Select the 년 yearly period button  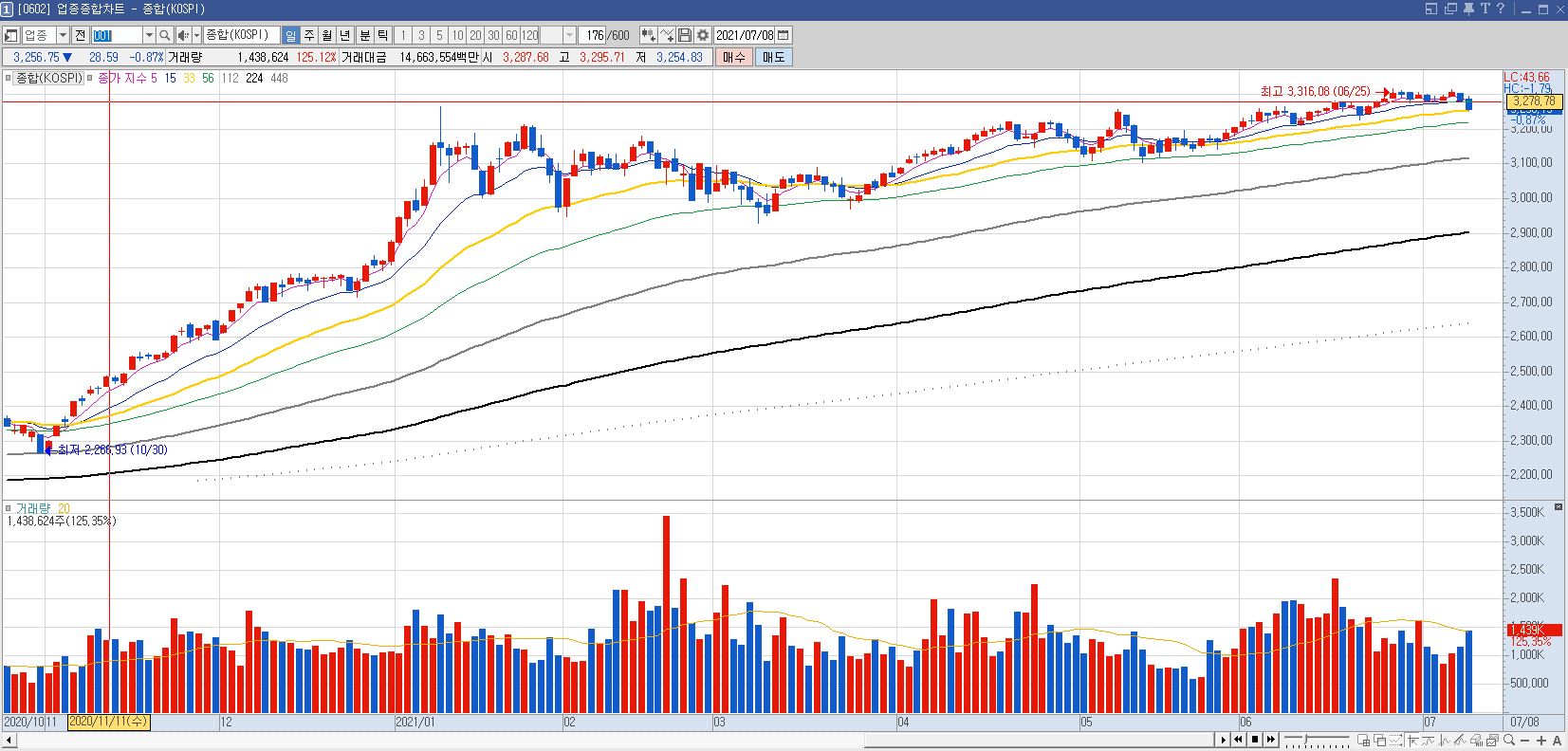pyautogui.click(x=344, y=35)
